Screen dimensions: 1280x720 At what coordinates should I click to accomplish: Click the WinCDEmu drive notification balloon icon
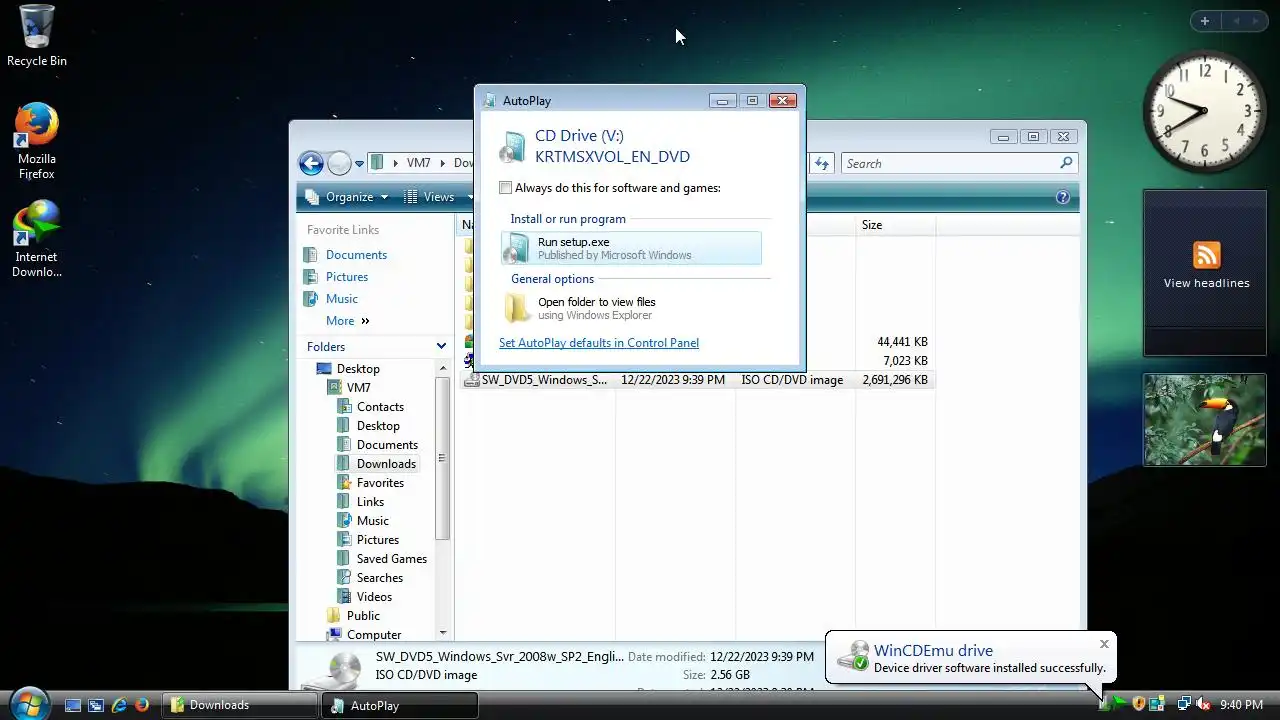click(852, 657)
